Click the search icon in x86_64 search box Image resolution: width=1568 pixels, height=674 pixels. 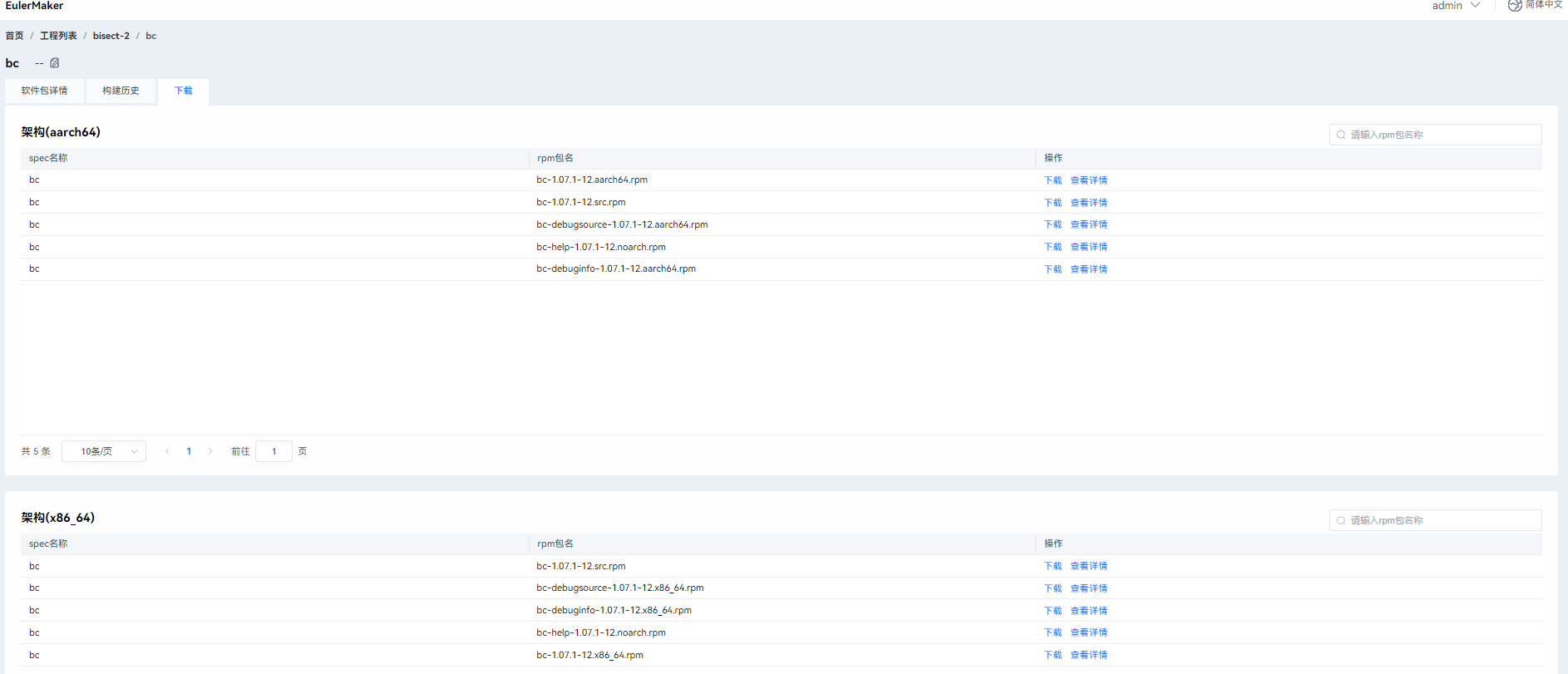(1341, 520)
